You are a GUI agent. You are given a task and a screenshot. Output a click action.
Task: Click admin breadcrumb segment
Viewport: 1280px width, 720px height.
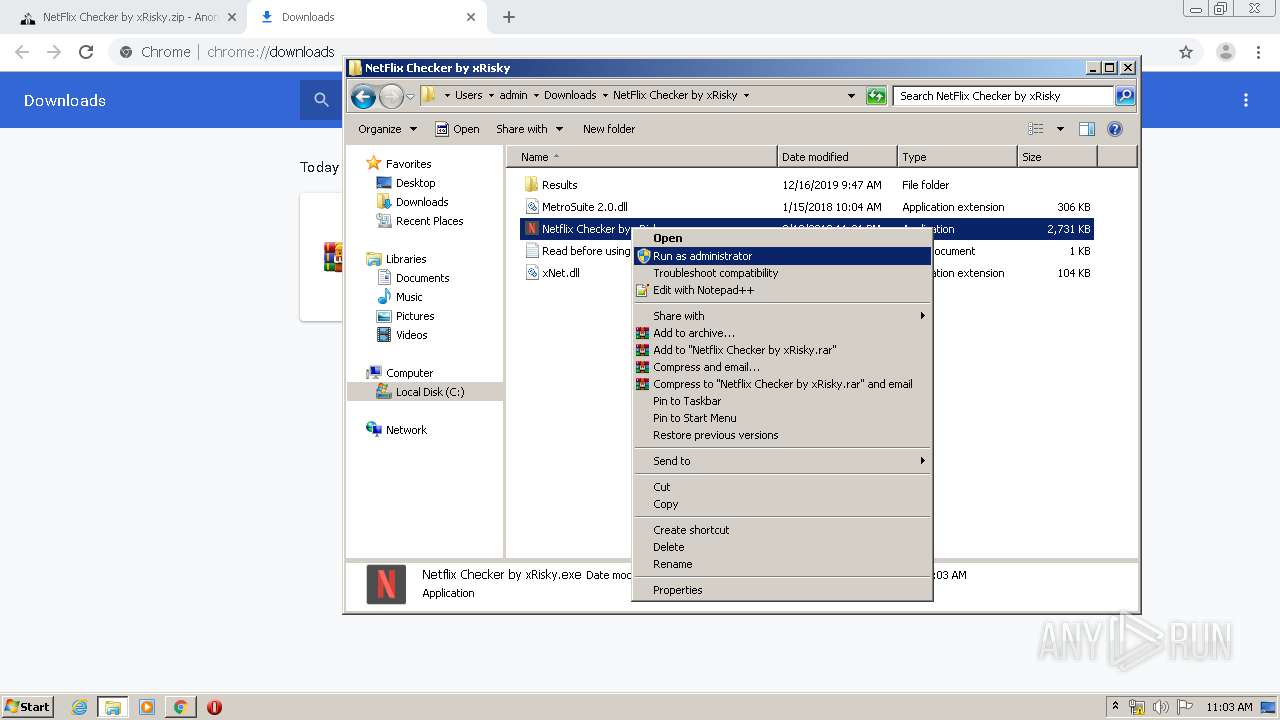[x=513, y=96]
